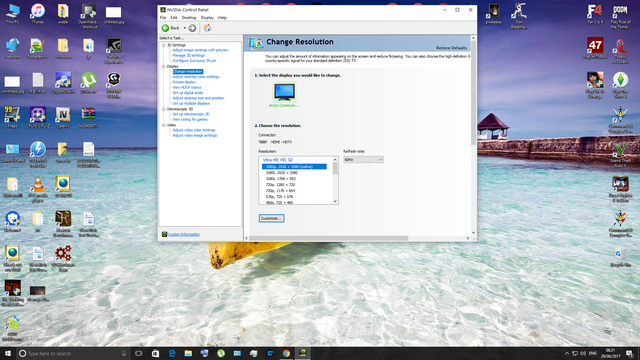The image size is (640, 360).
Task: Open iTunes desktop shortcut
Action: tap(38, 13)
